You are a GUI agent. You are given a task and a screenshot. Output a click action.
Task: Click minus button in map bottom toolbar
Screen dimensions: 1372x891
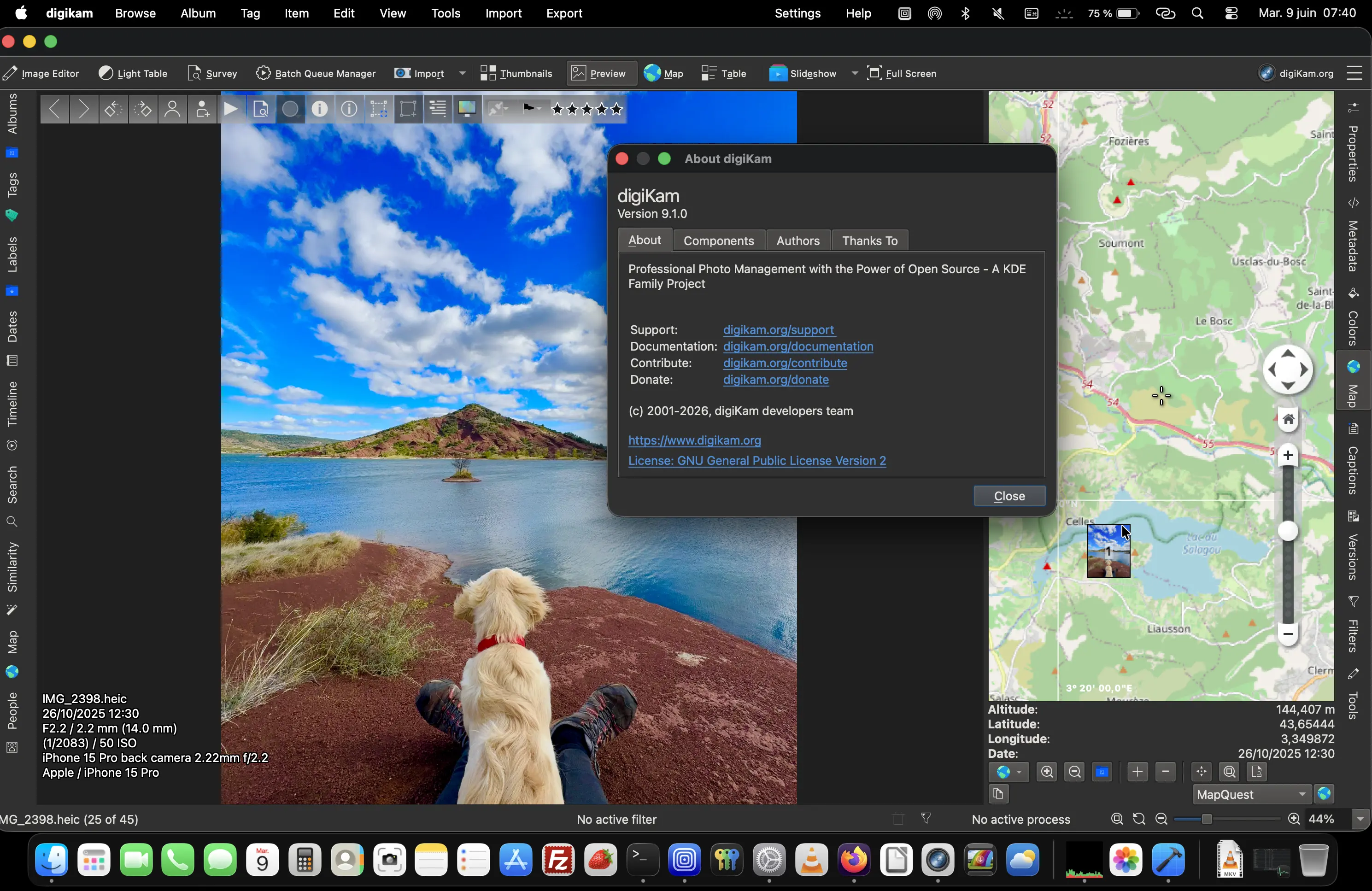pyautogui.click(x=1166, y=772)
